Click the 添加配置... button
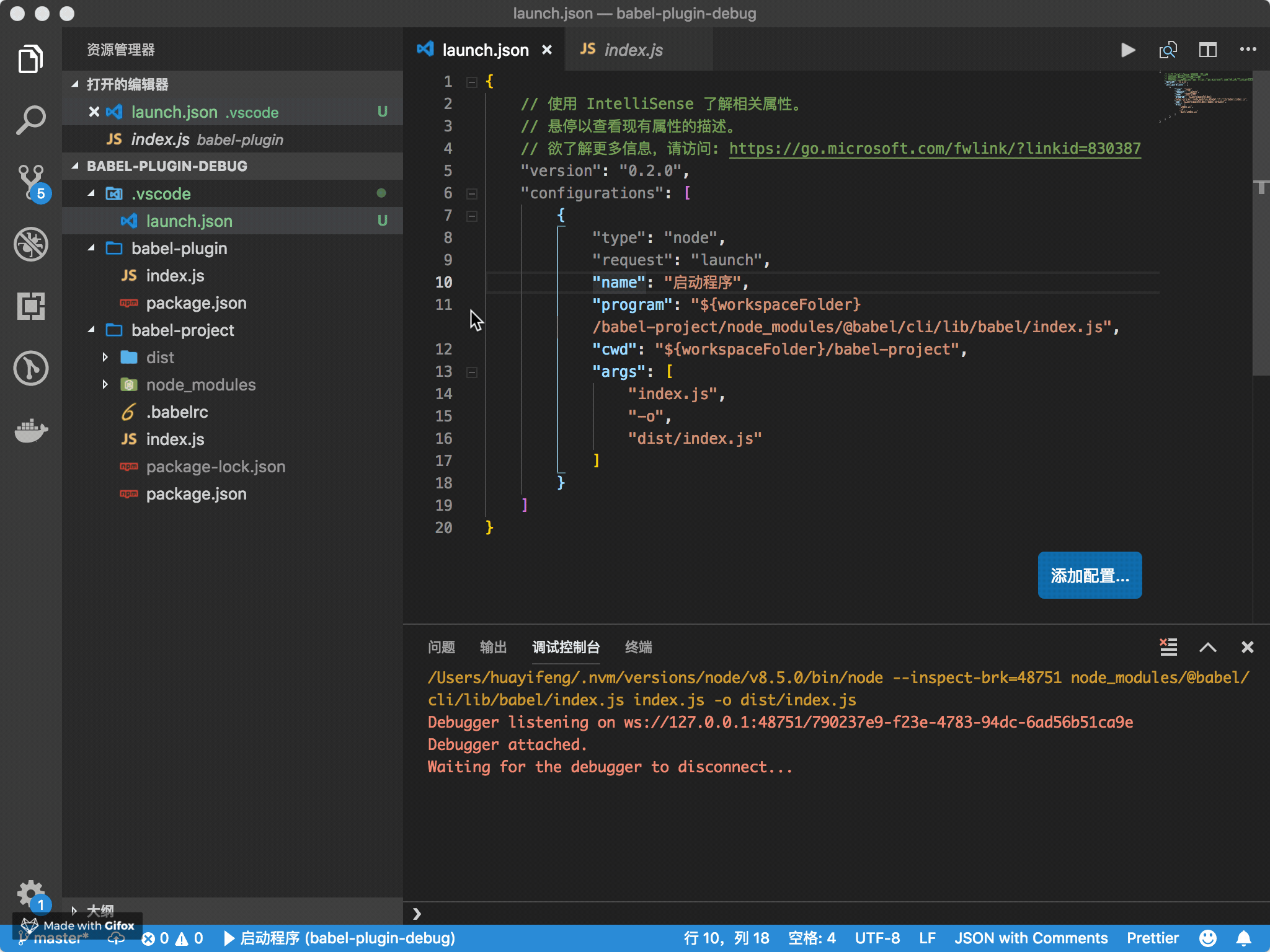 point(1090,575)
